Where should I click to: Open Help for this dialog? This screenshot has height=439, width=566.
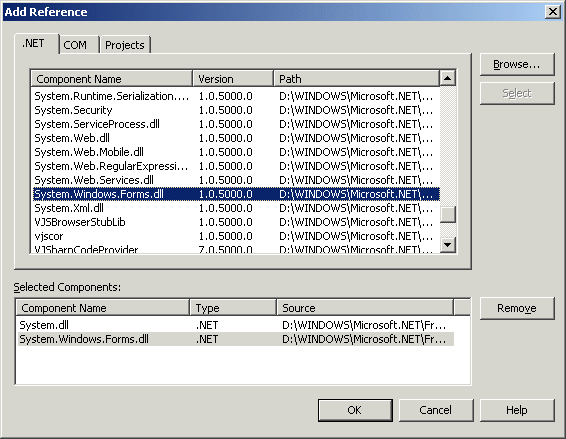517,410
